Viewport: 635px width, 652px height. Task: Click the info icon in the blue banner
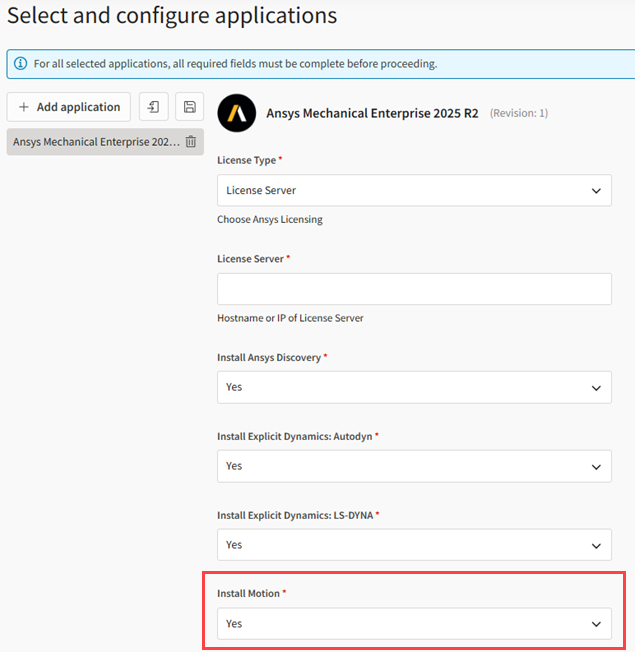coord(20,64)
